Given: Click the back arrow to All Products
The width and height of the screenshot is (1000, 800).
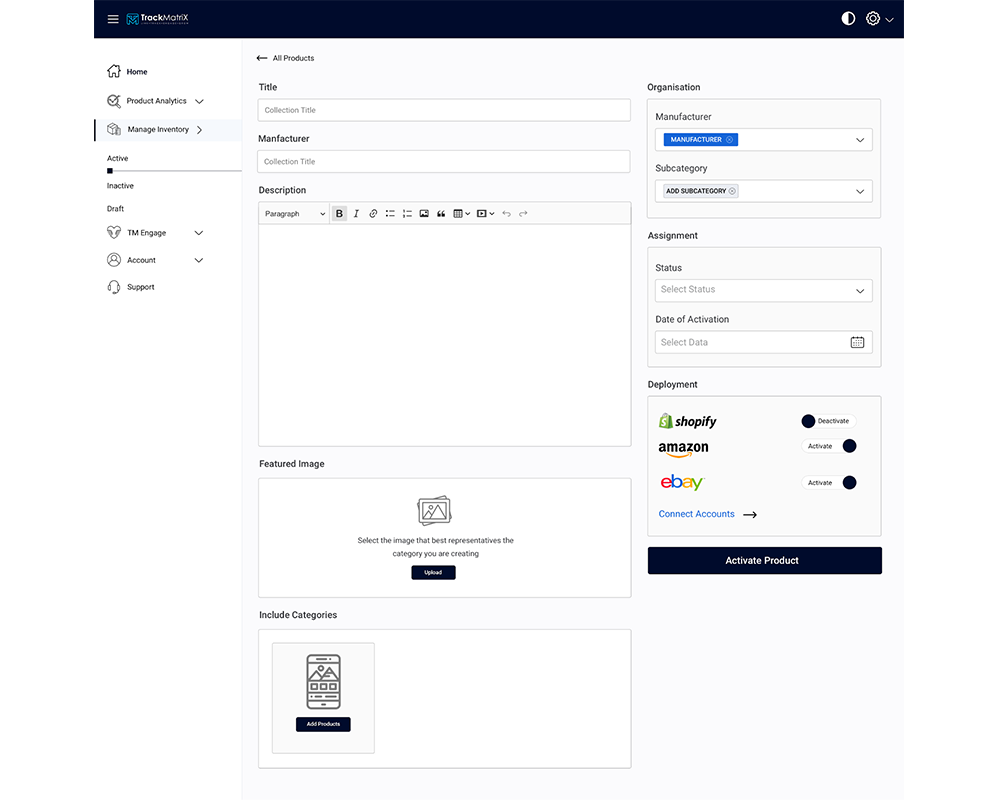Looking at the screenshot, I should (261, 58).
